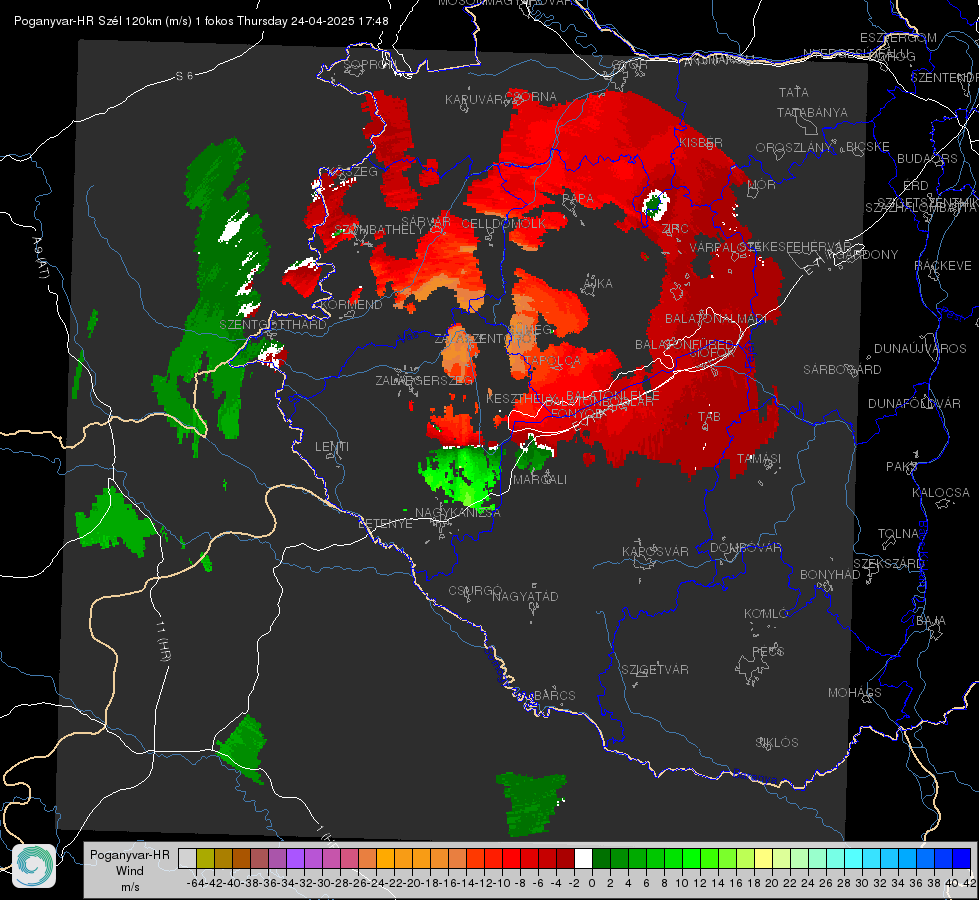Click the ZALAEGERSZEG city label
The height and width of the screenshot is (900, 979).
[425, 380]
